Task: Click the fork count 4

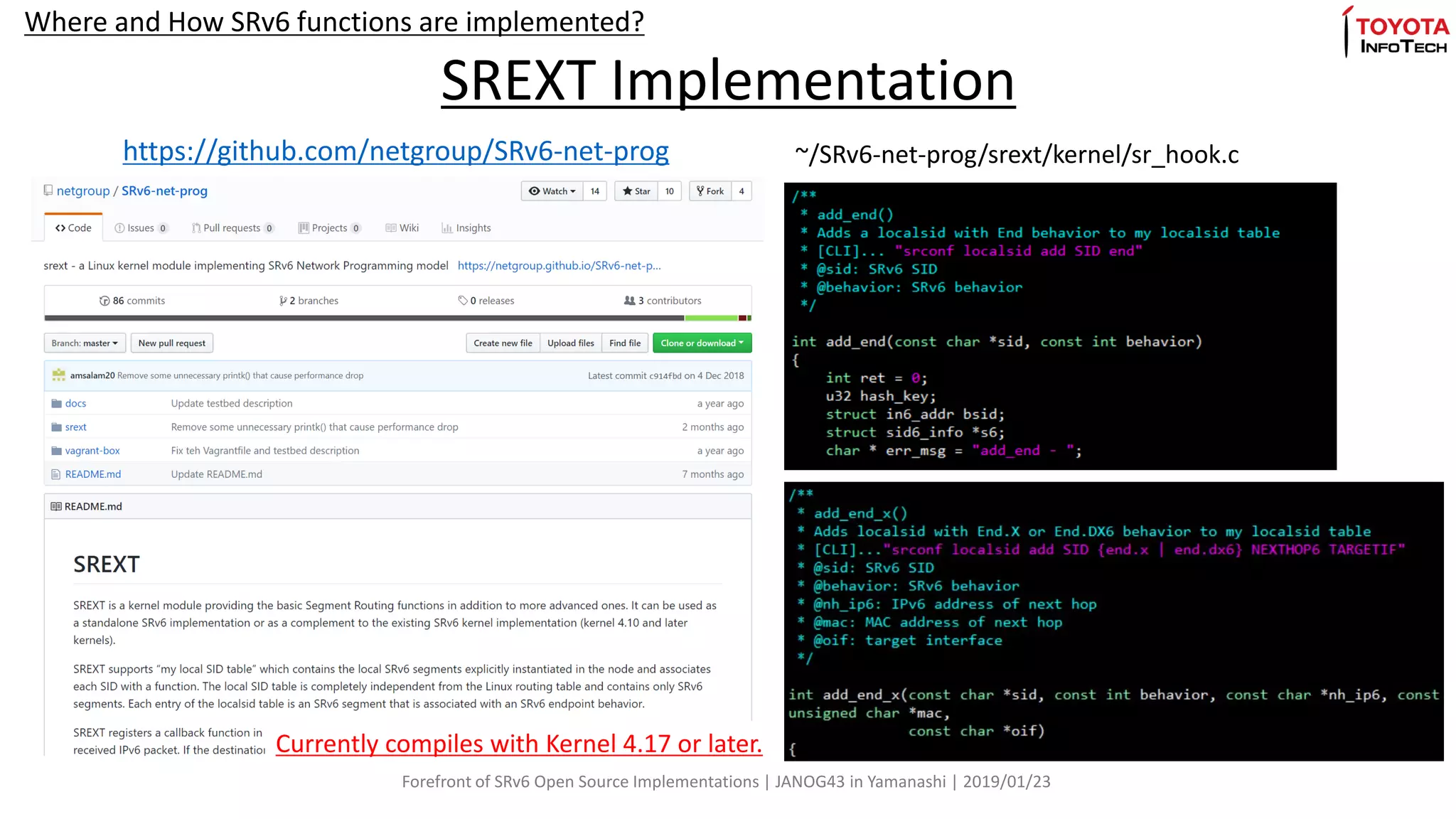Action: click(x=742, y=191)
